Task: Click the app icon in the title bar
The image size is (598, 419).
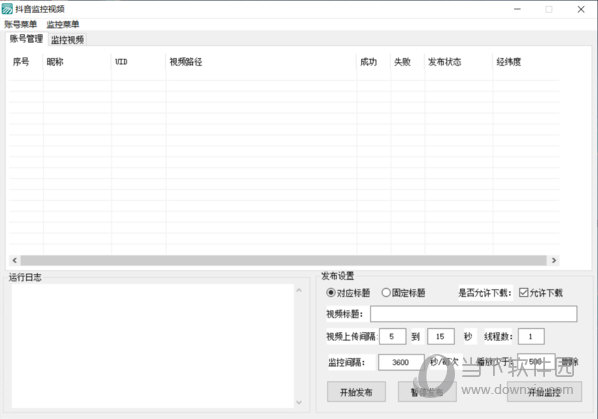Action: click(x=7, y=9)
